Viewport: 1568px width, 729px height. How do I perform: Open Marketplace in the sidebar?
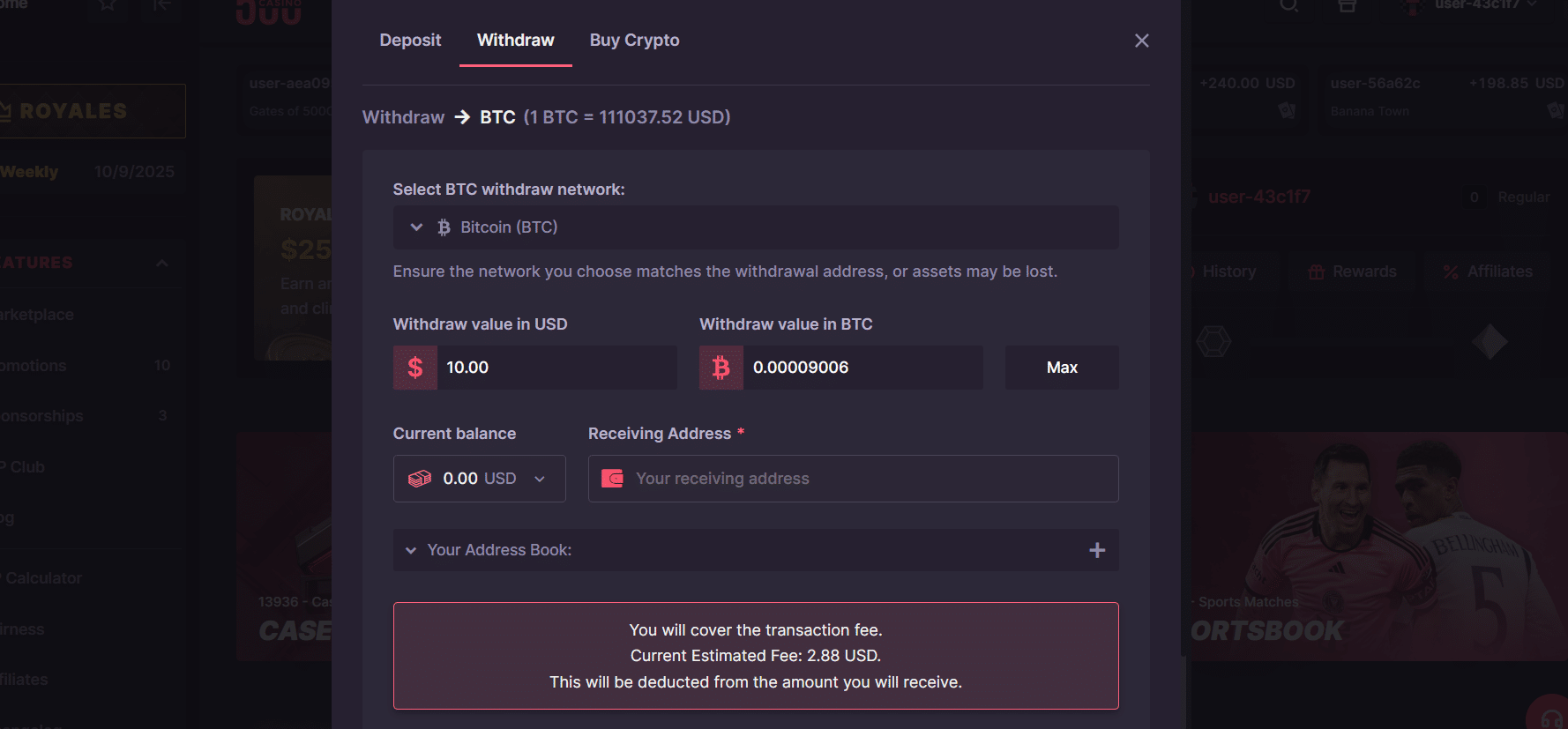(x=37, y=315)
